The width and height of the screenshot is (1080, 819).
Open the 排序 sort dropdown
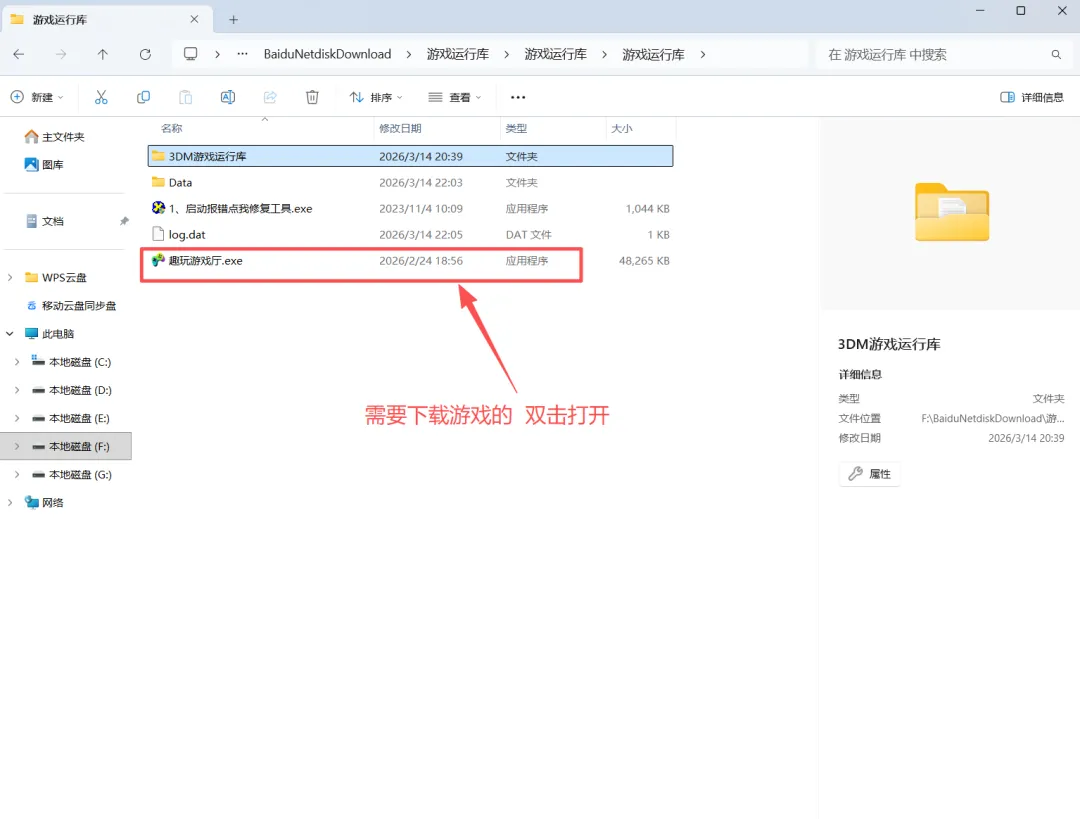coord(376,97)
